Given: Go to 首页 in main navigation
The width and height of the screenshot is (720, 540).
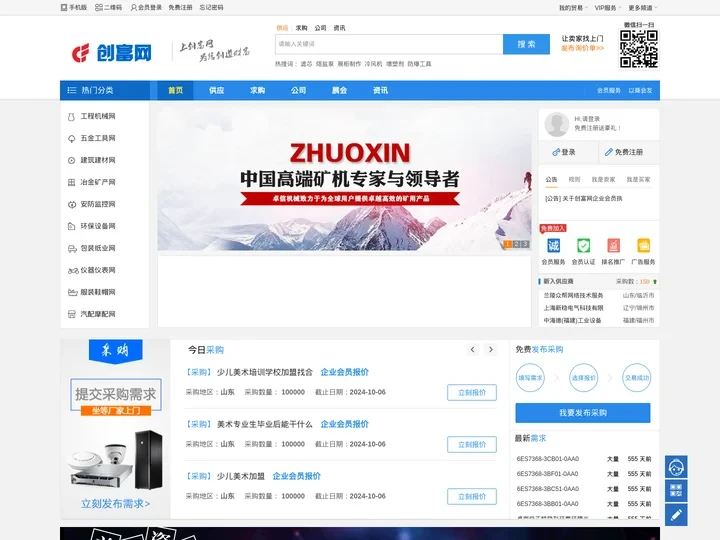Looking at the screenshot, I should [x=175, y=90].
